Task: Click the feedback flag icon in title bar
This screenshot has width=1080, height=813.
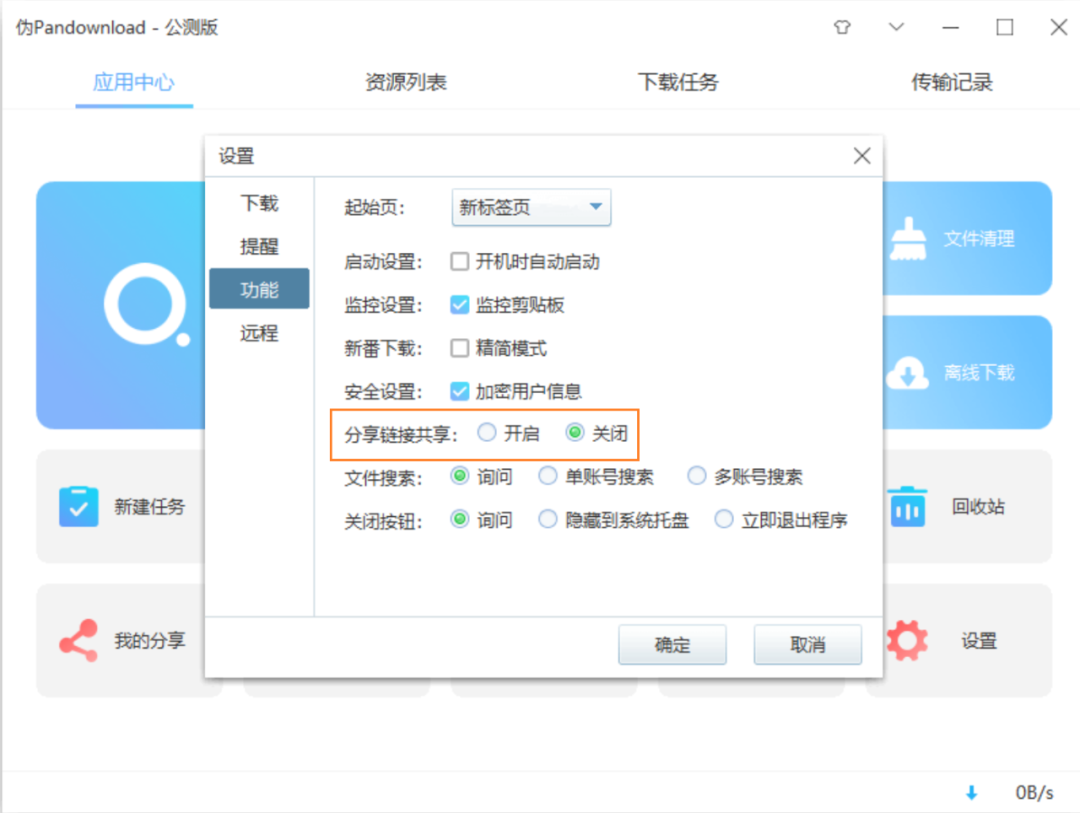Action: click(x=842, y=28)
